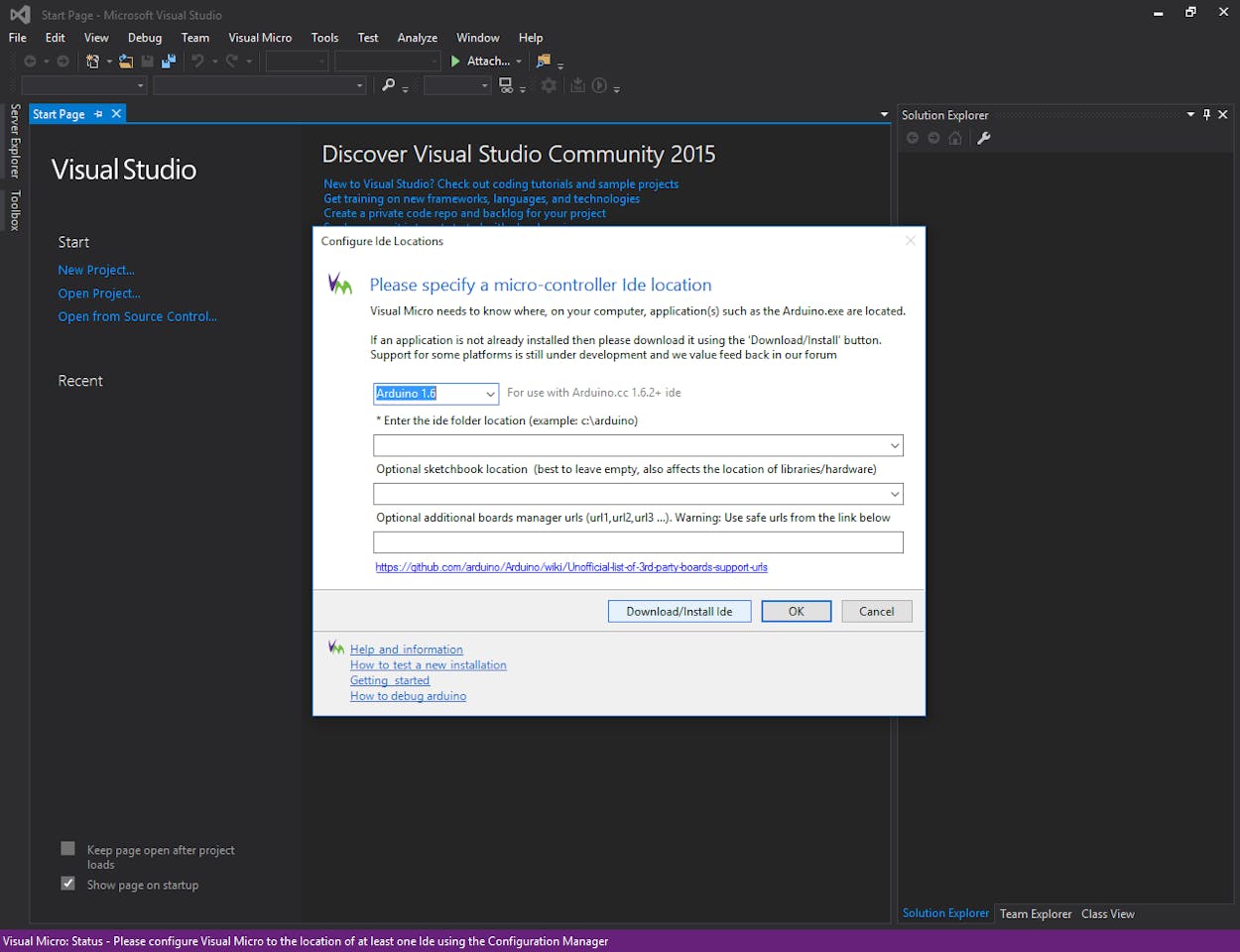Open Solution Explorer properties wrench icon
This screenshot has width=1240, height=952.
click(984, 138)
